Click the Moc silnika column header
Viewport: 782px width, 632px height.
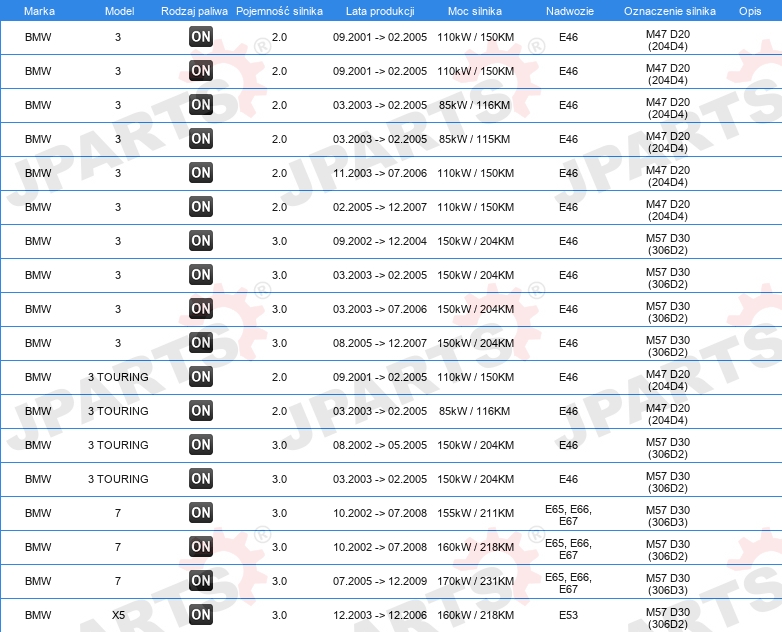click(x=475, y=11)
